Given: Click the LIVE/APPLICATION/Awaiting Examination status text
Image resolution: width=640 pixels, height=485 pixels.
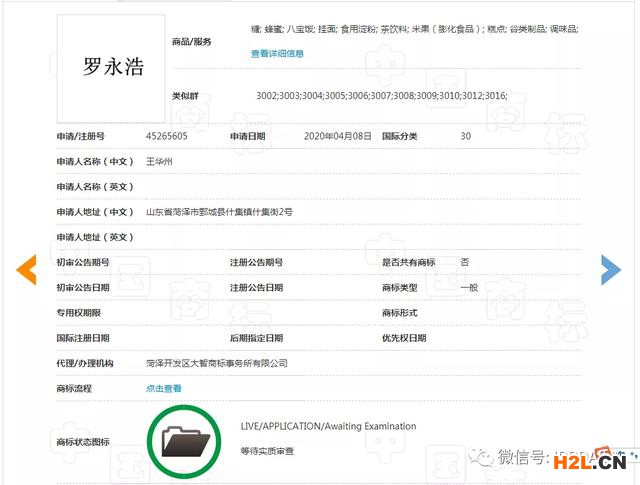Looking at the screenshot, I should pyautogui.click(x=328, y=427).
